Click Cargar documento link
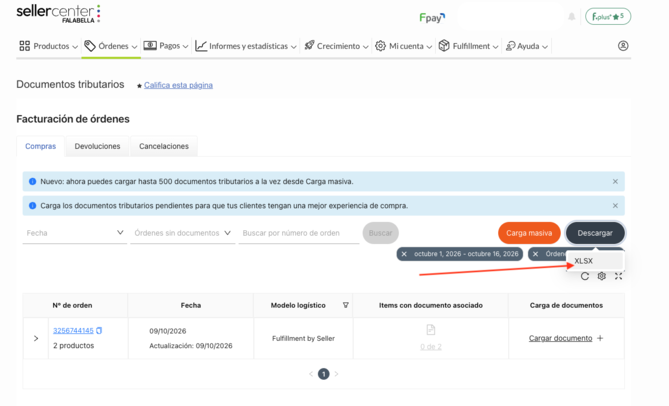This screenshot has width=669, height=406. [x=560, y=339]
